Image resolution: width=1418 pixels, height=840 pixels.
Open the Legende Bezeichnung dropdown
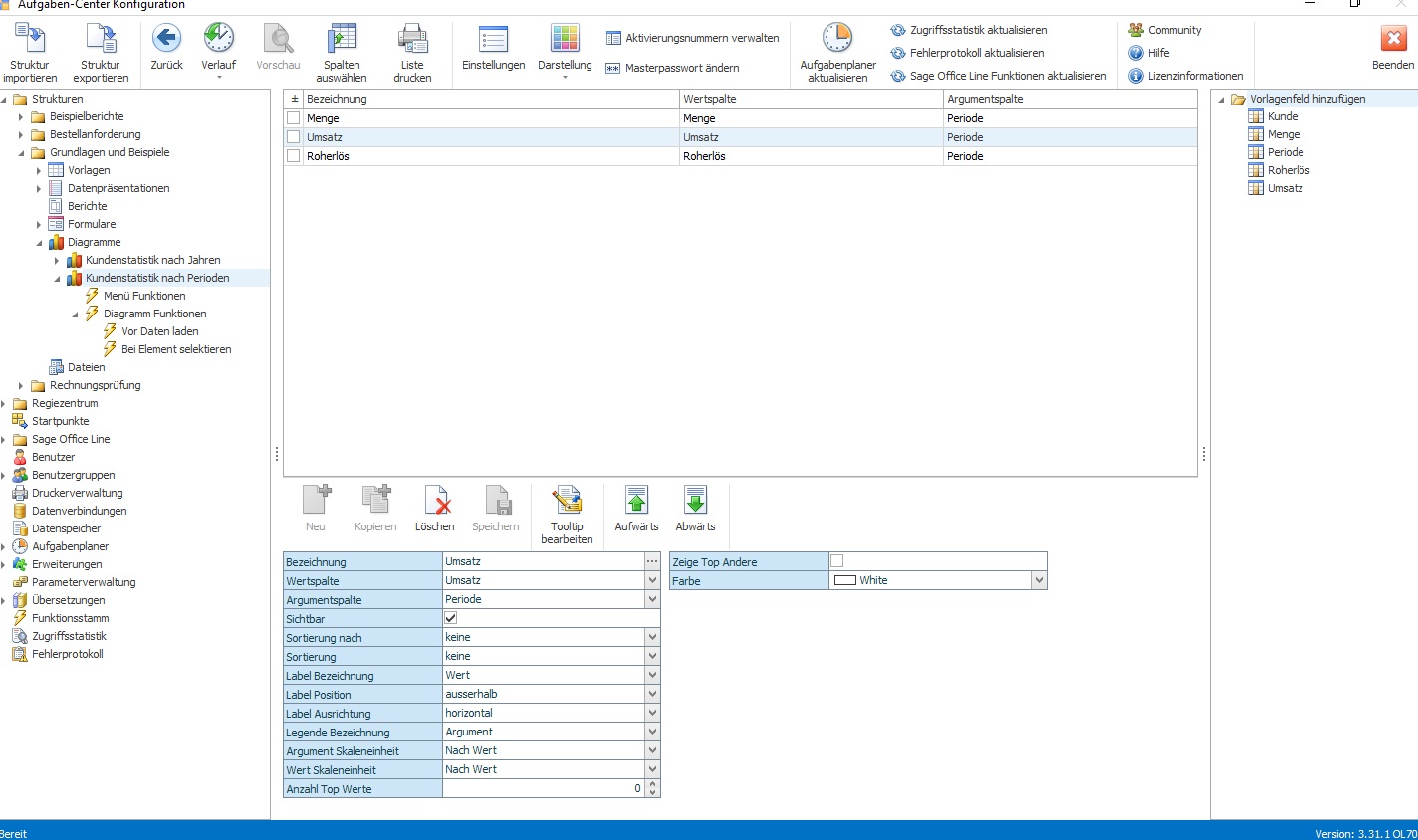tap(652, 732)
